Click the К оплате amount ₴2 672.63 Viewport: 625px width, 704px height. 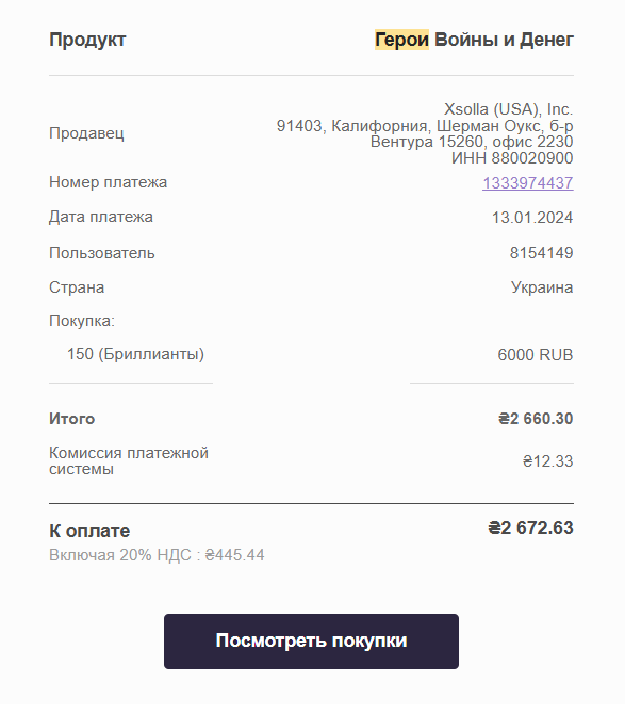531,528
